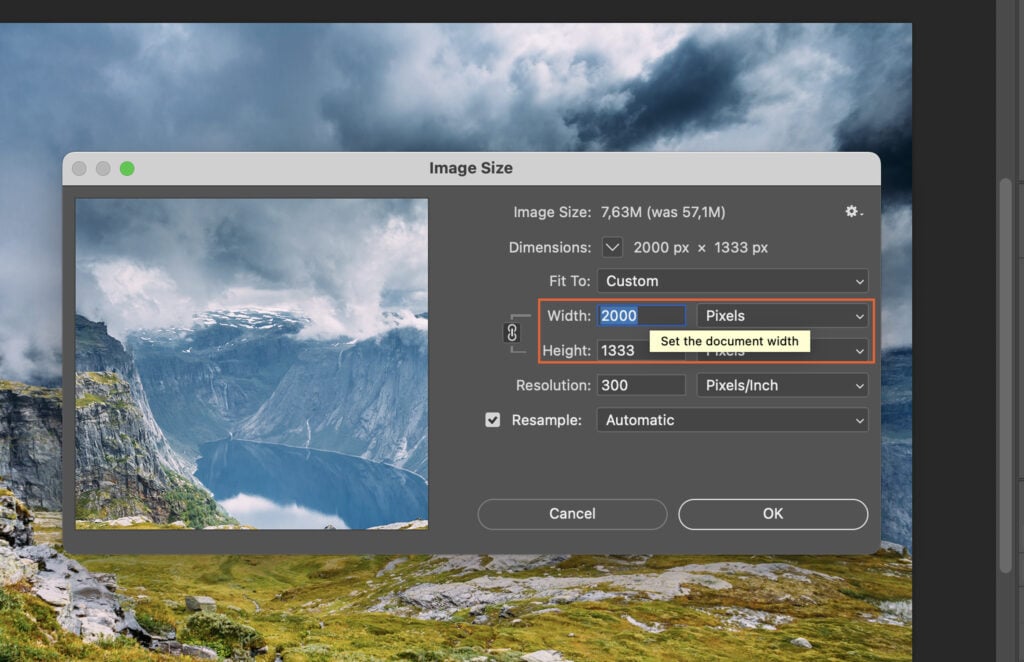Screen dimensions: 1024x662
Task: Dismiss the dialog with the Cancel button
Action: tap(571, 513)
